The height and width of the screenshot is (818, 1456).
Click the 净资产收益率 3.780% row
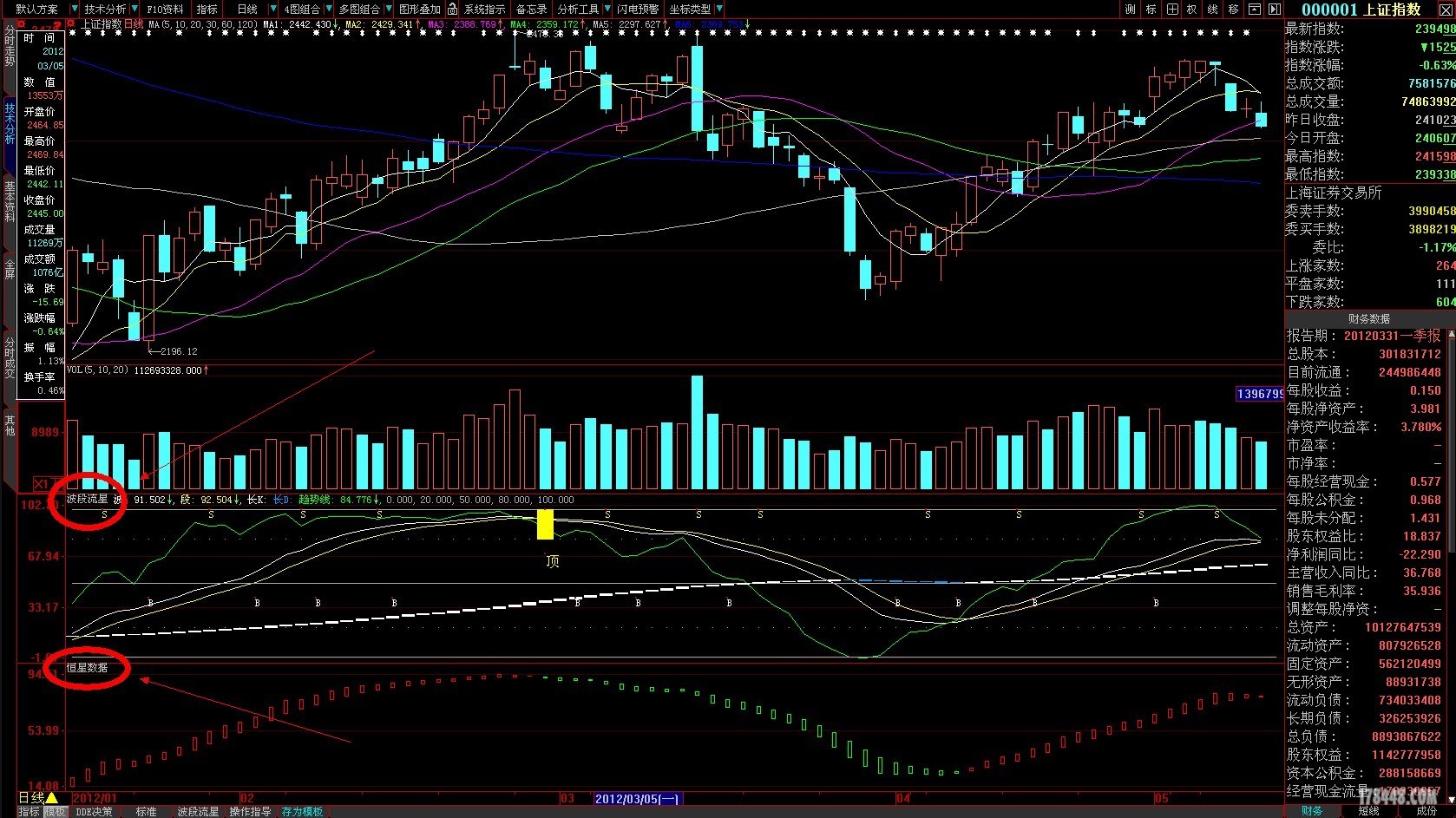click(x=1363, y=427)
